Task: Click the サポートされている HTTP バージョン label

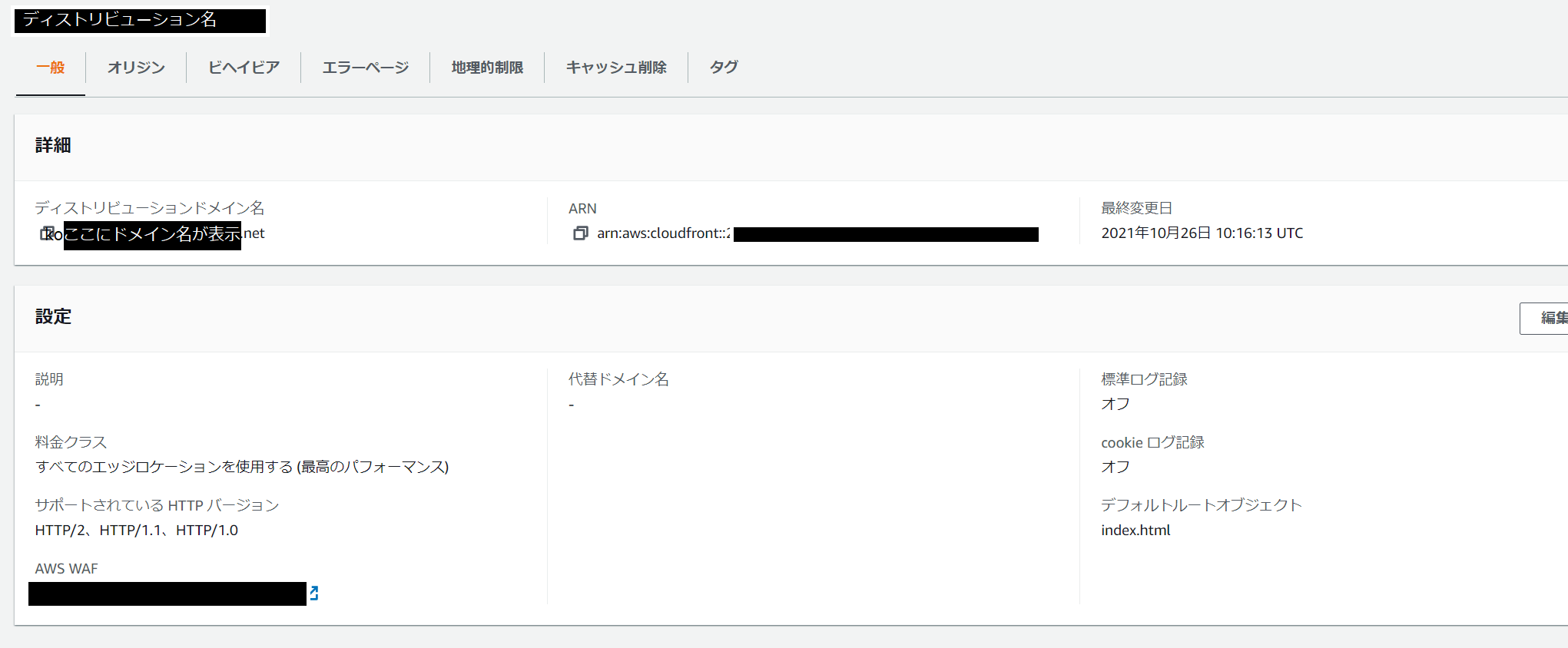Action: point(157,505)
